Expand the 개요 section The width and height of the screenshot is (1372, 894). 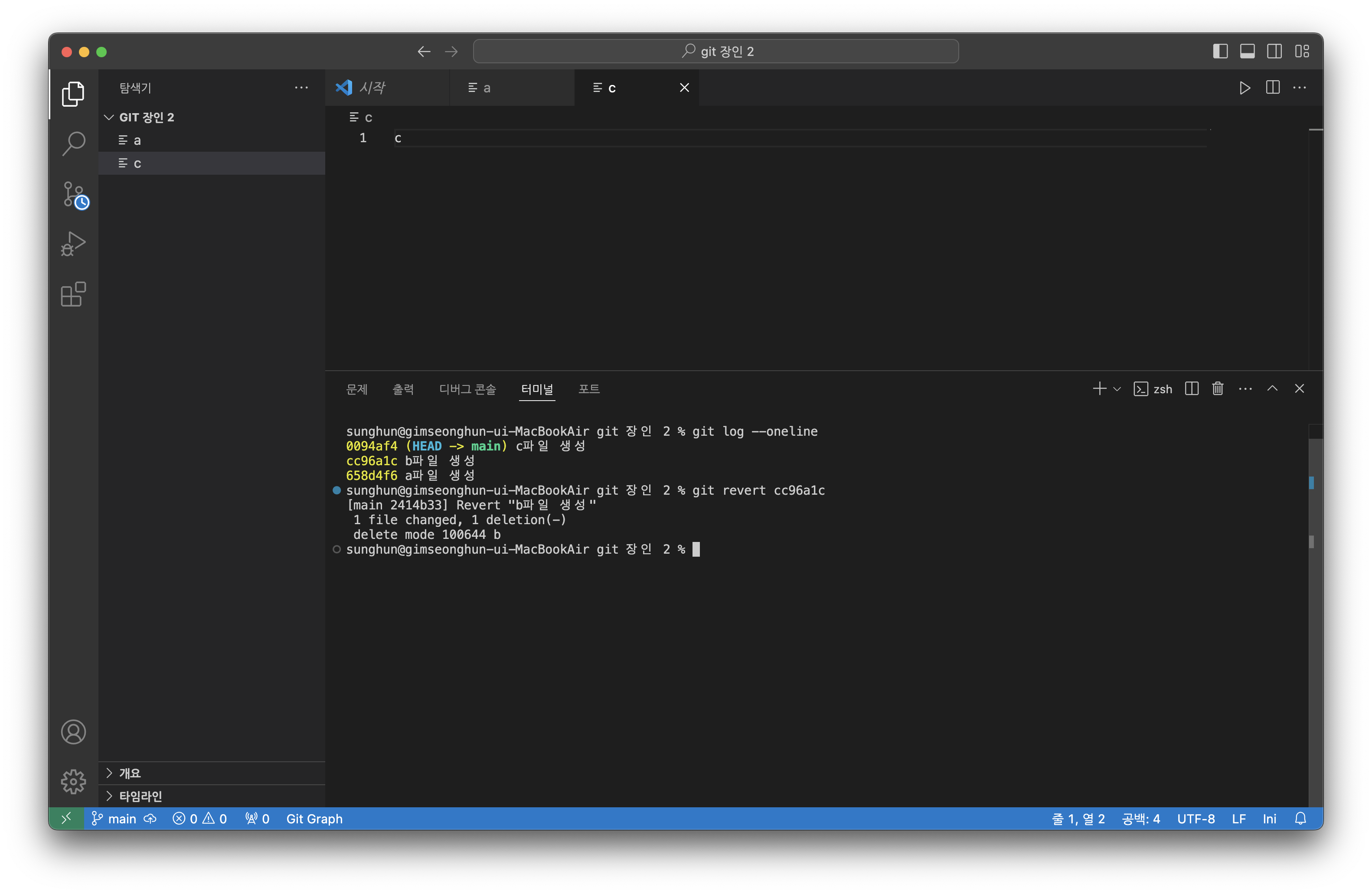pos(130,773)
